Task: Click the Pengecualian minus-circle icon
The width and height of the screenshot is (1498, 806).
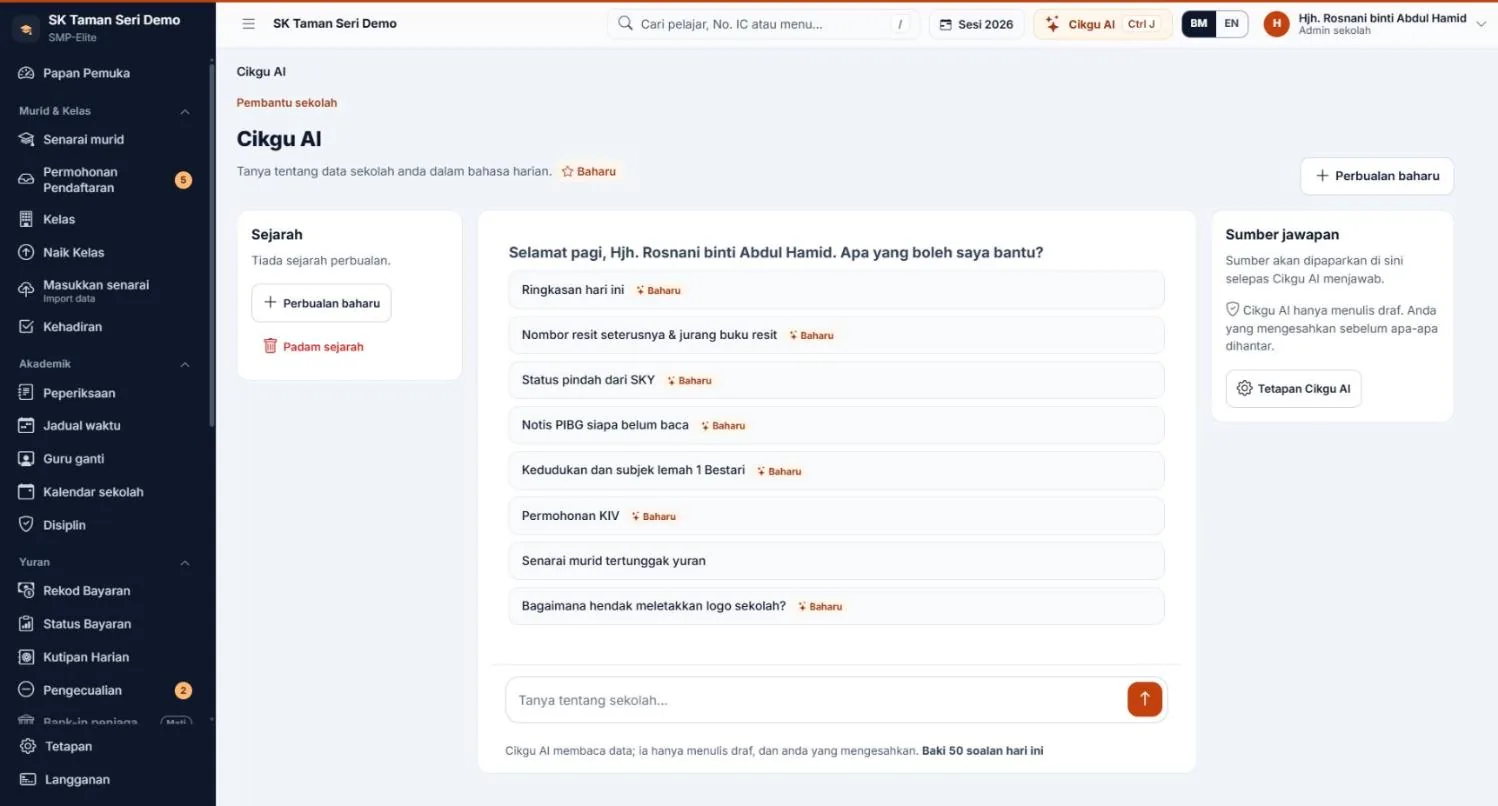Action: [x=26, y=690]
